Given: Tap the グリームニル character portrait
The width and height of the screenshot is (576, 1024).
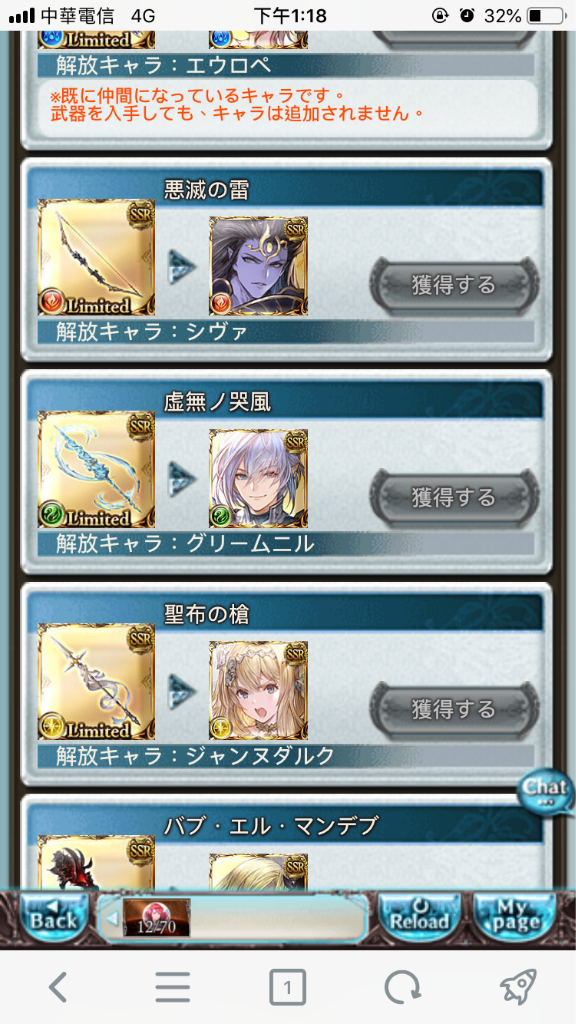Looking at the screenshot, I should (x=259, y=478).
